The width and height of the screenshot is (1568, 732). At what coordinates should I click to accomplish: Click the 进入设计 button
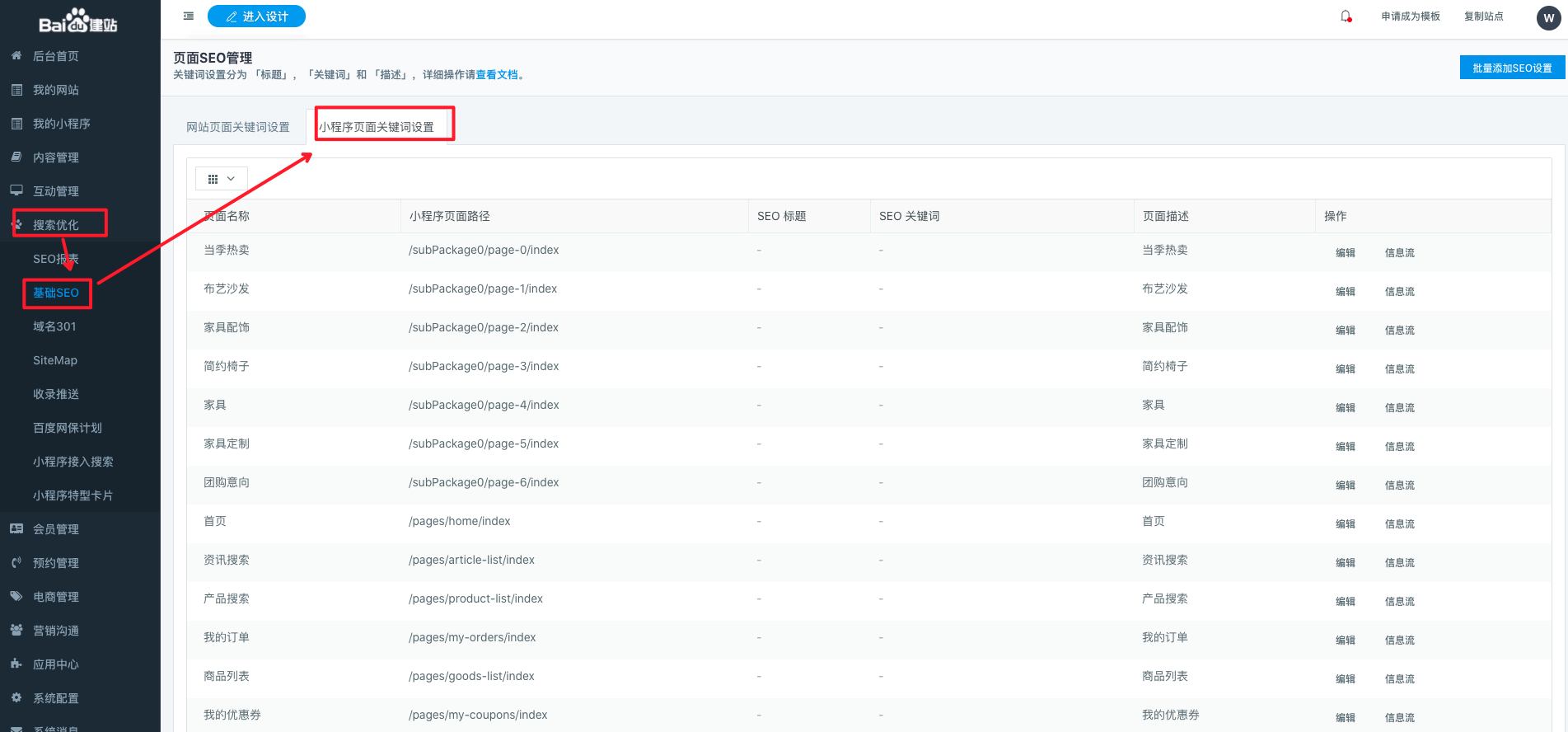click(256, 16)
